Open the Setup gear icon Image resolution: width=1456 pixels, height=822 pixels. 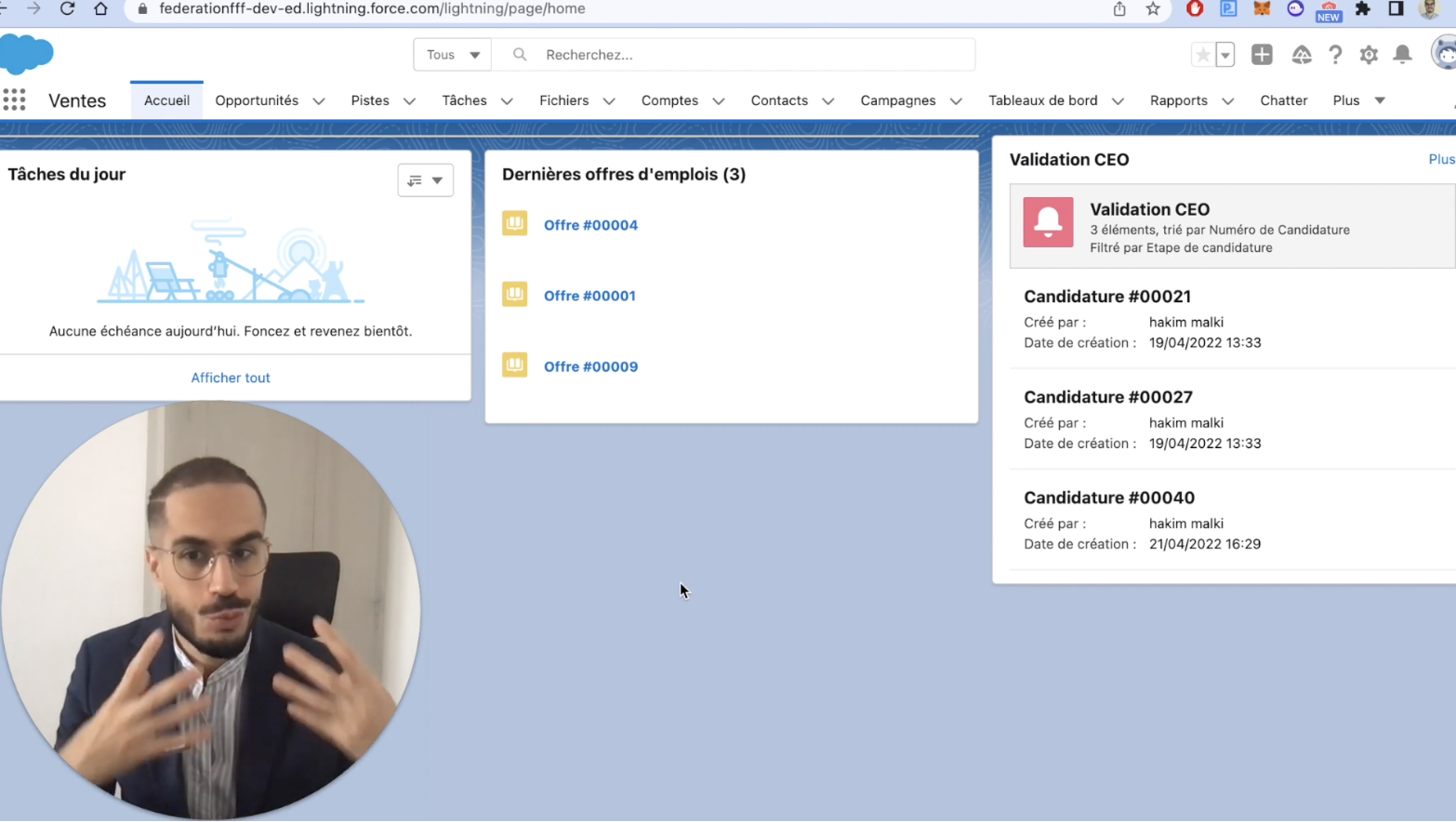(x=1369, y=55)
